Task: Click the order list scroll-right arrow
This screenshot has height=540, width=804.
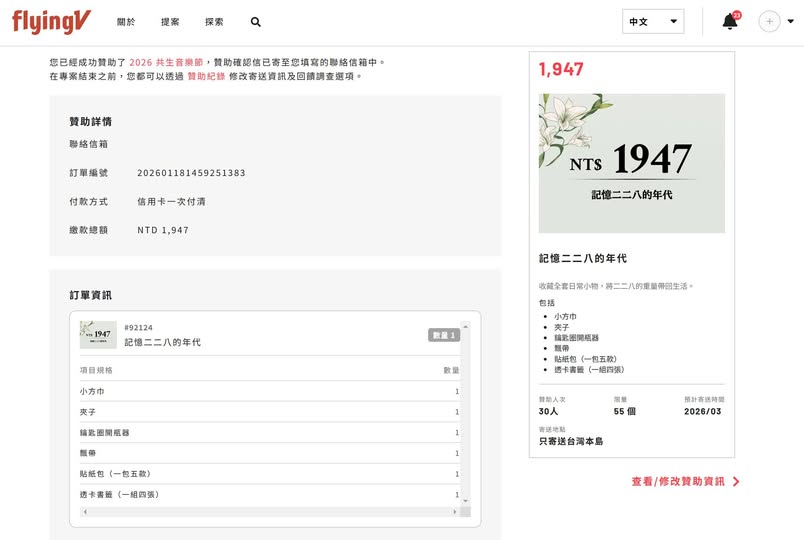Action: [x=455, y=511]
